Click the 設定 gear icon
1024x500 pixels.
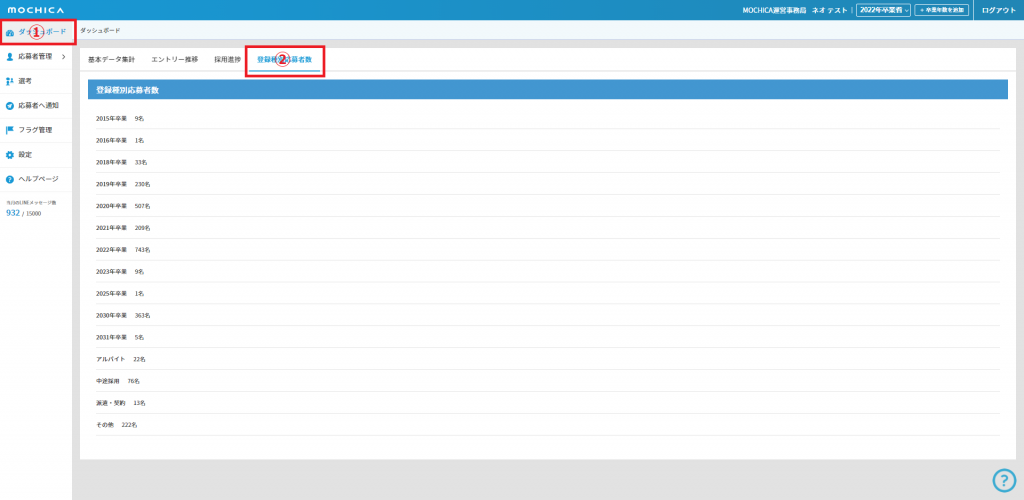click(x=10, y=155)
